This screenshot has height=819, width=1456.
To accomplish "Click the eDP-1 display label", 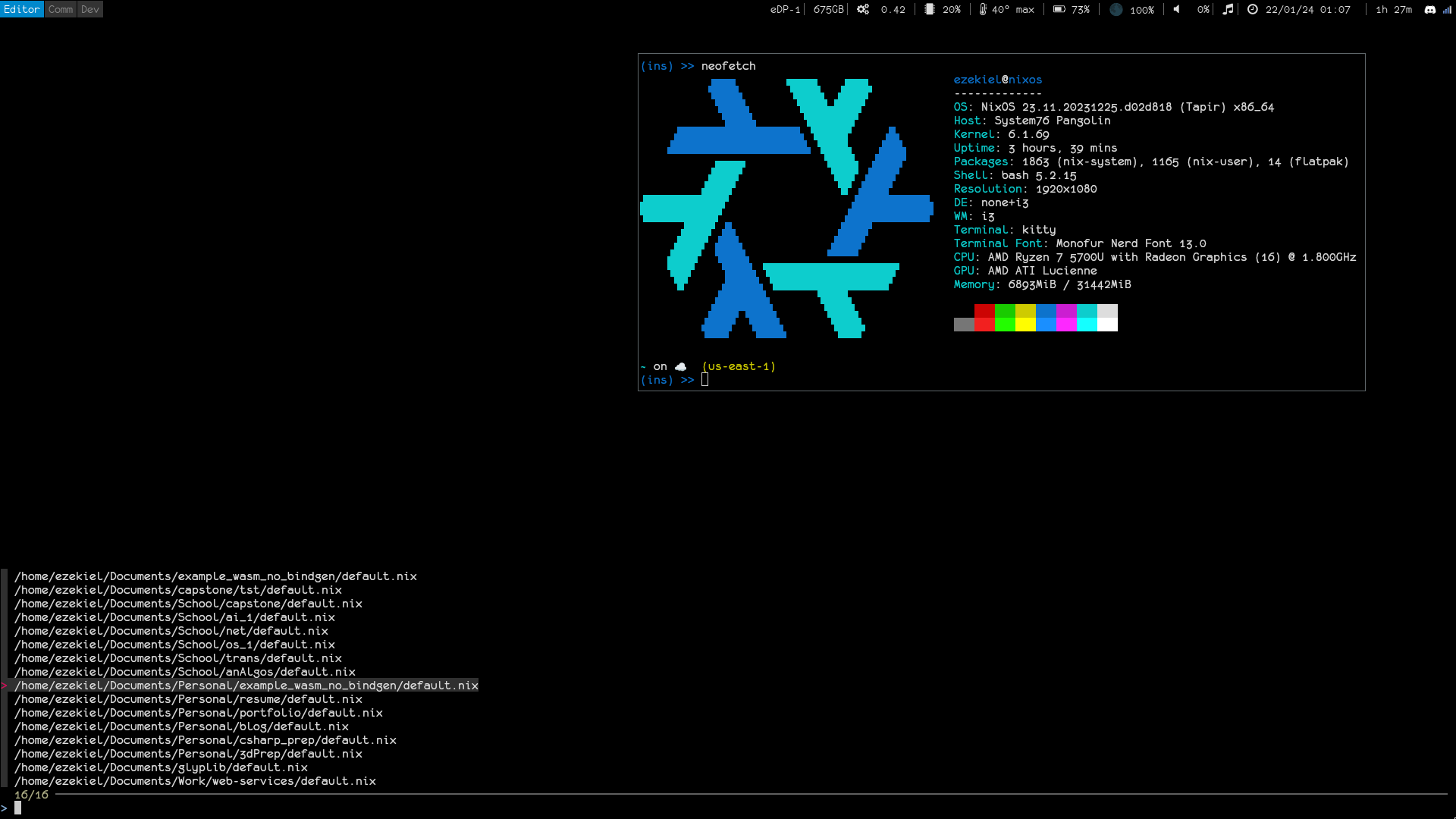I will tap(785, 10).
